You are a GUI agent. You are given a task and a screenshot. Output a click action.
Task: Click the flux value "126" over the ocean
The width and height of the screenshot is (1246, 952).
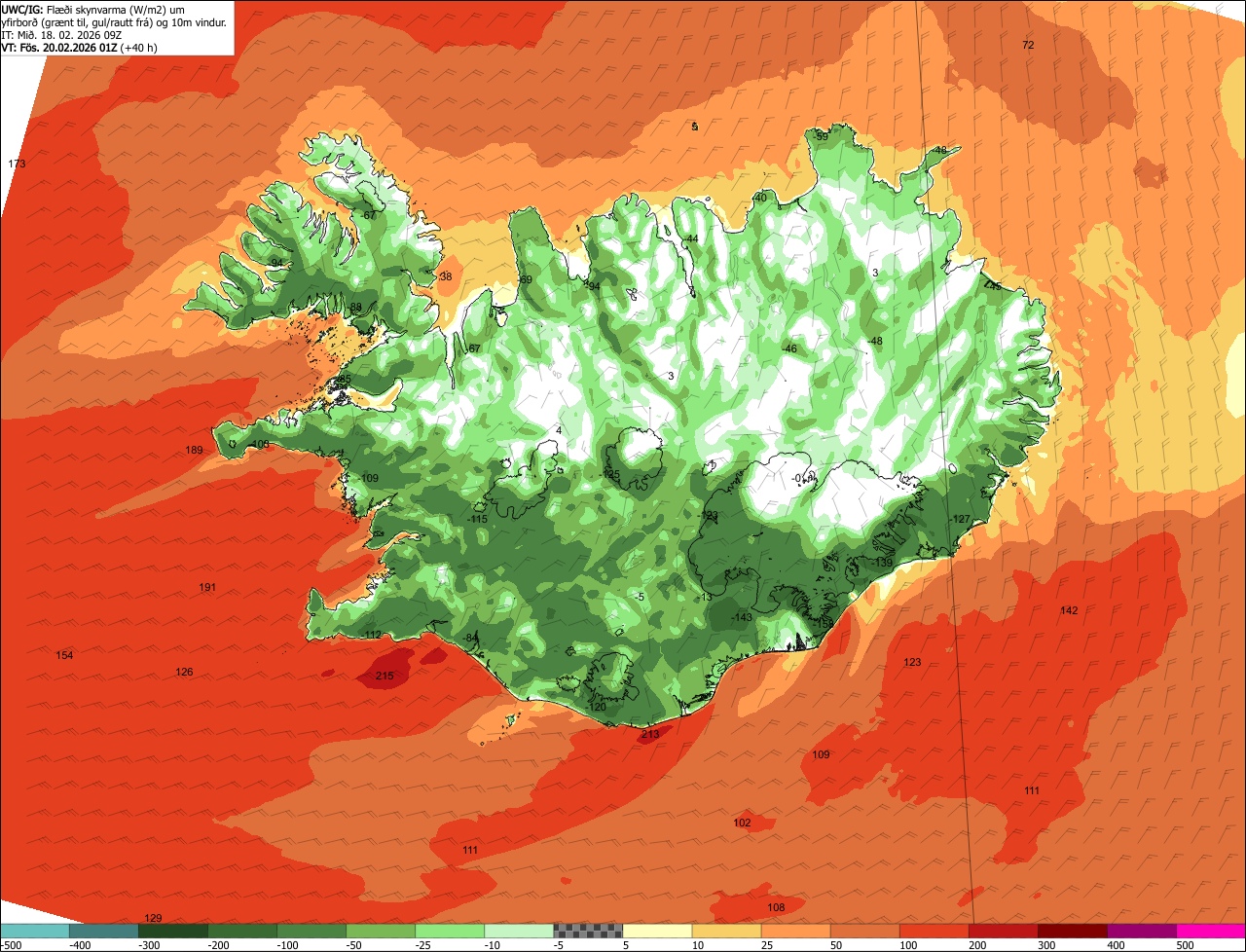184,672
